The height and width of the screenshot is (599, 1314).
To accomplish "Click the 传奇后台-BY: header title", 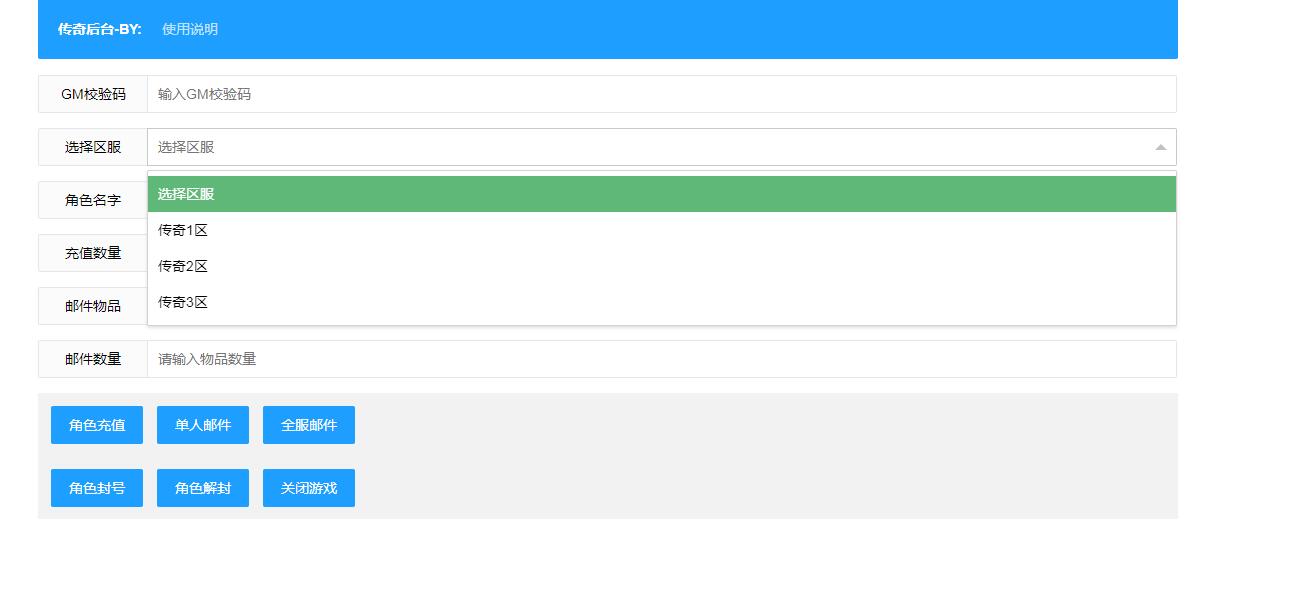I will [100, 29].
